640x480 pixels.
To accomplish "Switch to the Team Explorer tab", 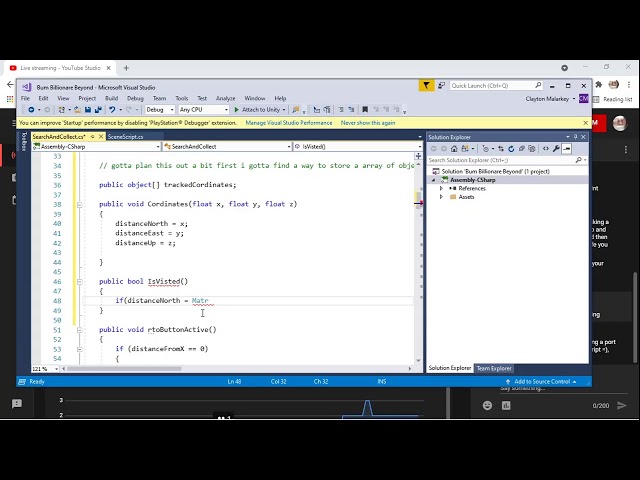I will [x=494, y=368].
